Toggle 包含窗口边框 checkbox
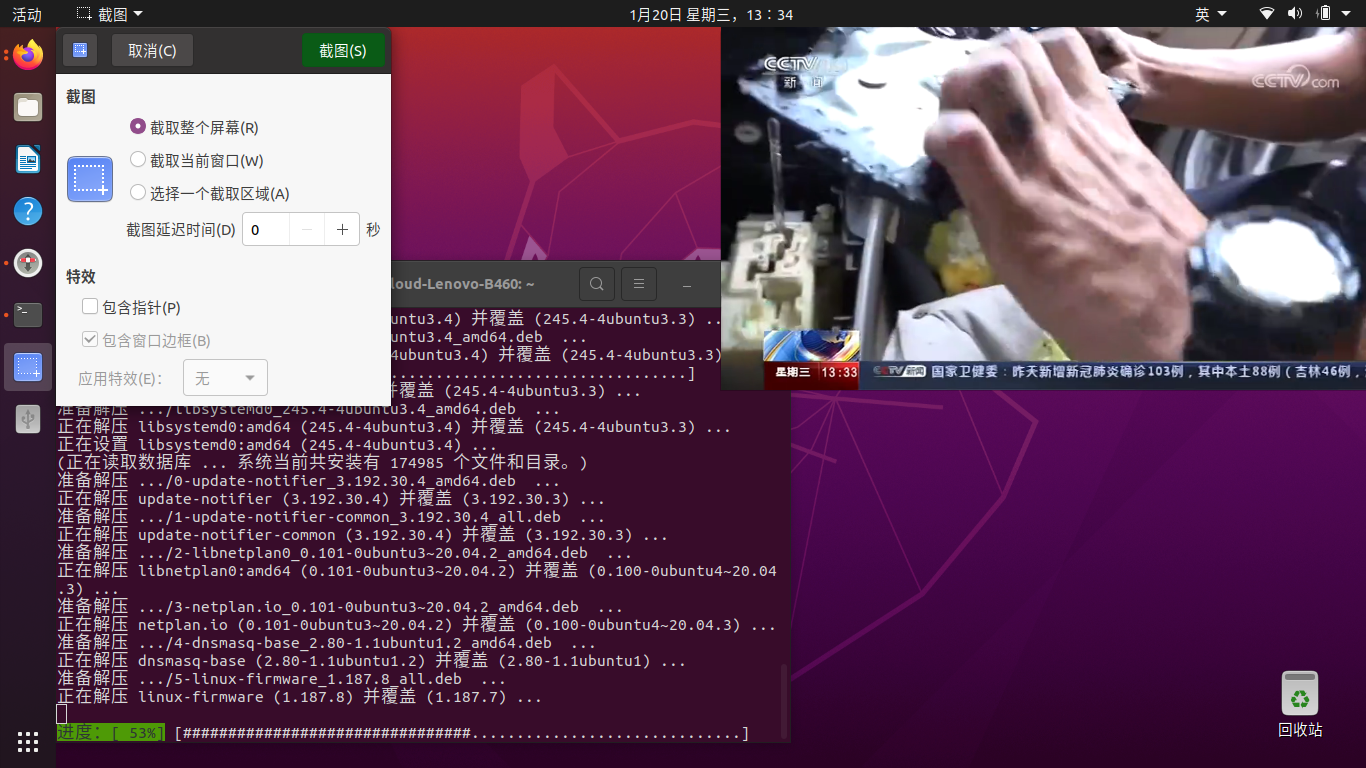Image resolution: width=1366 pixels, height=768 pixels. (146, 340)
